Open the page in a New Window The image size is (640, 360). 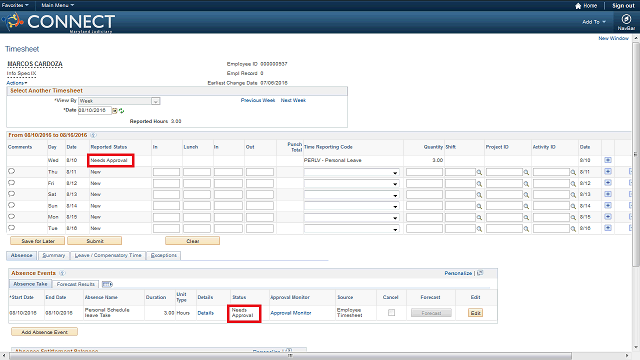[x=613, y=38]
